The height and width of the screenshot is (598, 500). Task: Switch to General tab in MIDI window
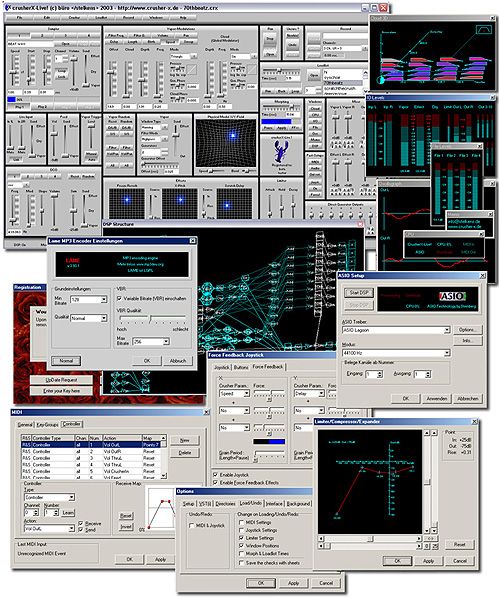tap(25, 424)
